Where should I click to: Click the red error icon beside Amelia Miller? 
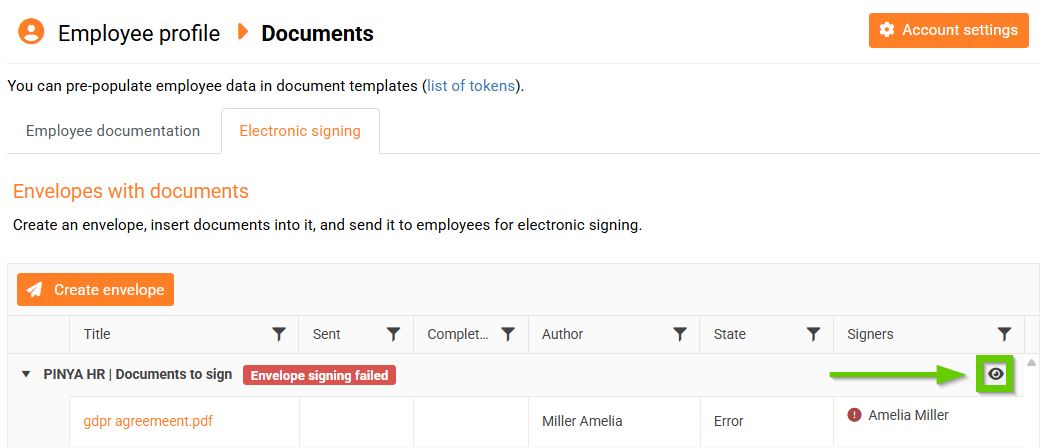[x=854, y=415]
